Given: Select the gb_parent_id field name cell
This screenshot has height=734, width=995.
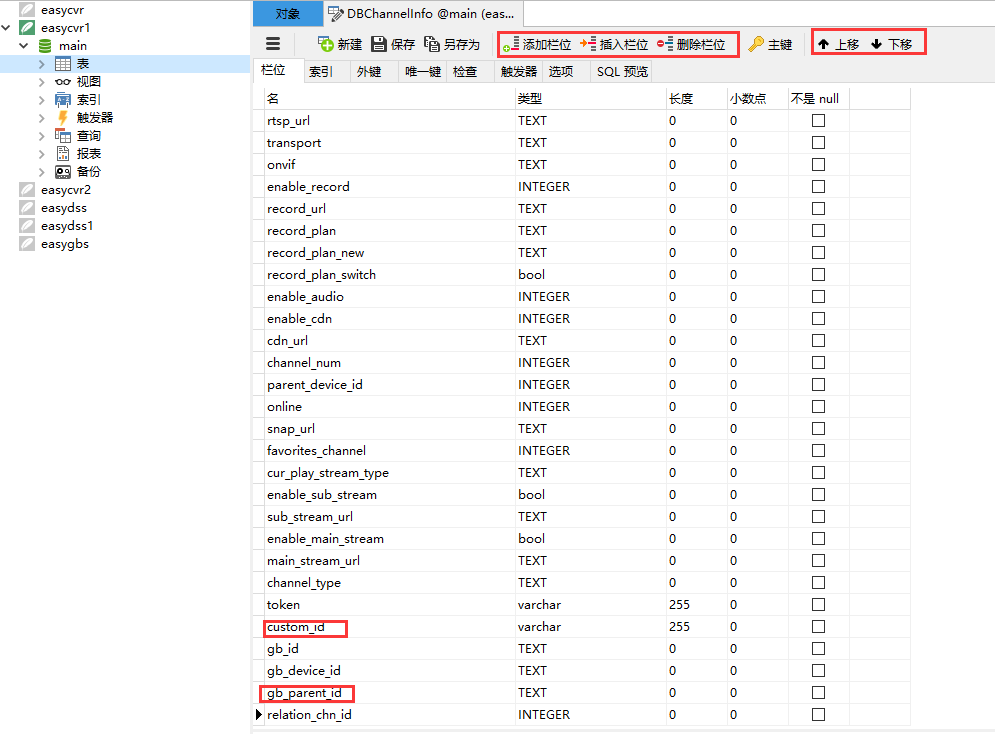Looking at the screenshot, I should [390, 693].
